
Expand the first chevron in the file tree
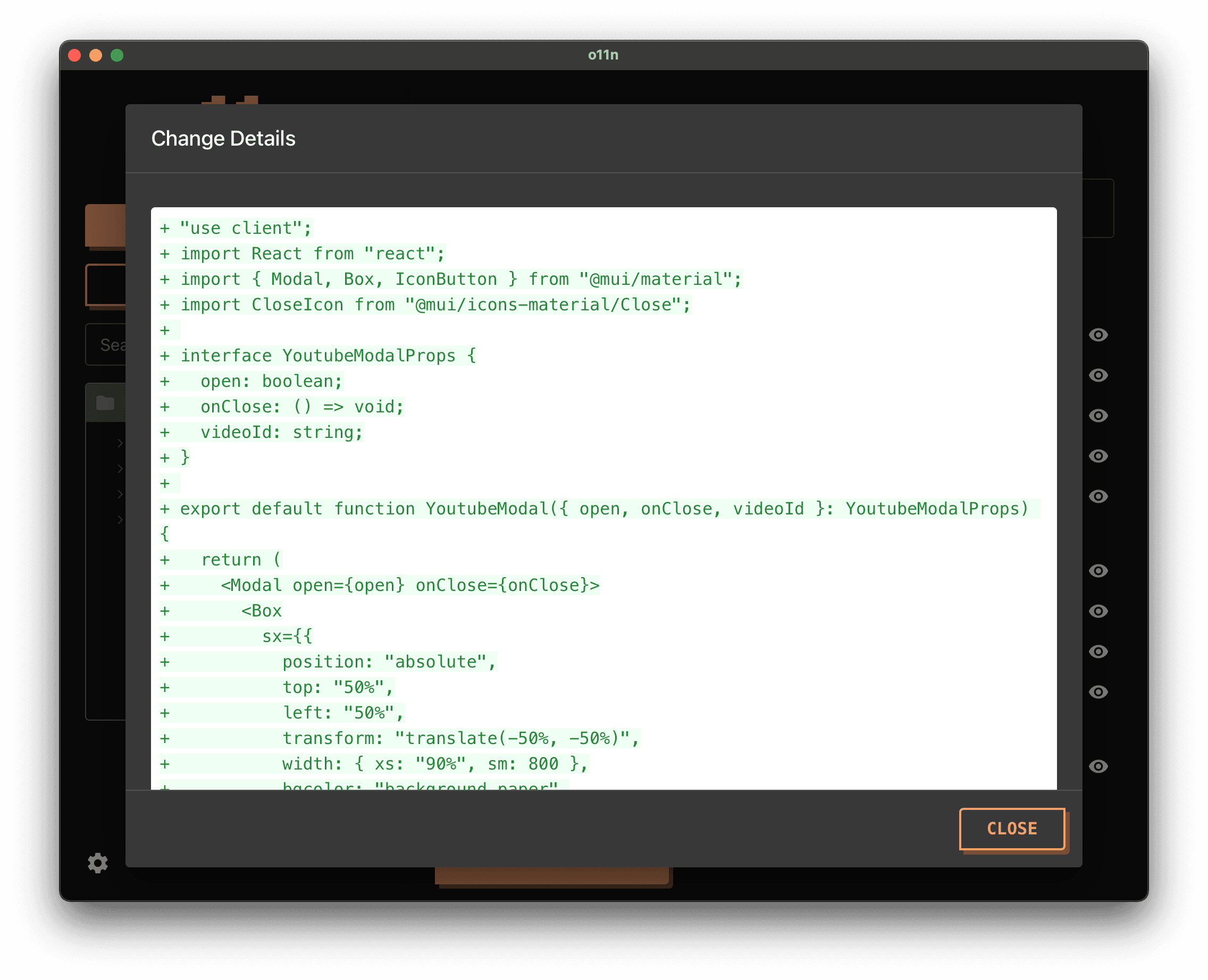tap(120, 443)
